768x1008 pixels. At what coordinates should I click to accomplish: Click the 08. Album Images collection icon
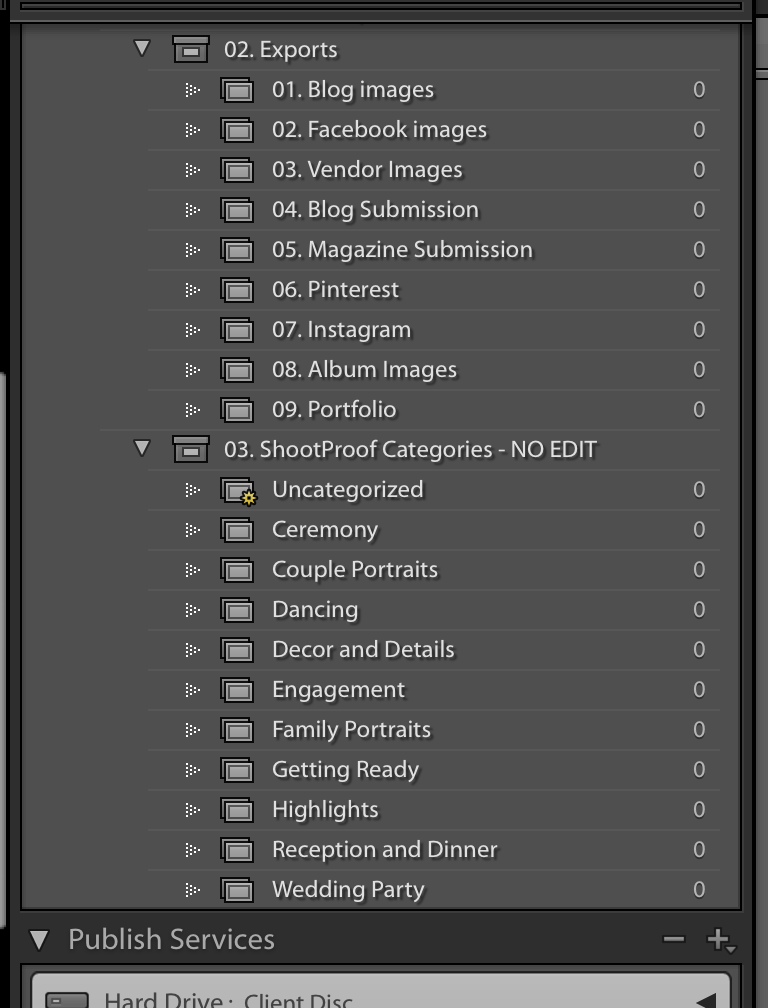237,370
